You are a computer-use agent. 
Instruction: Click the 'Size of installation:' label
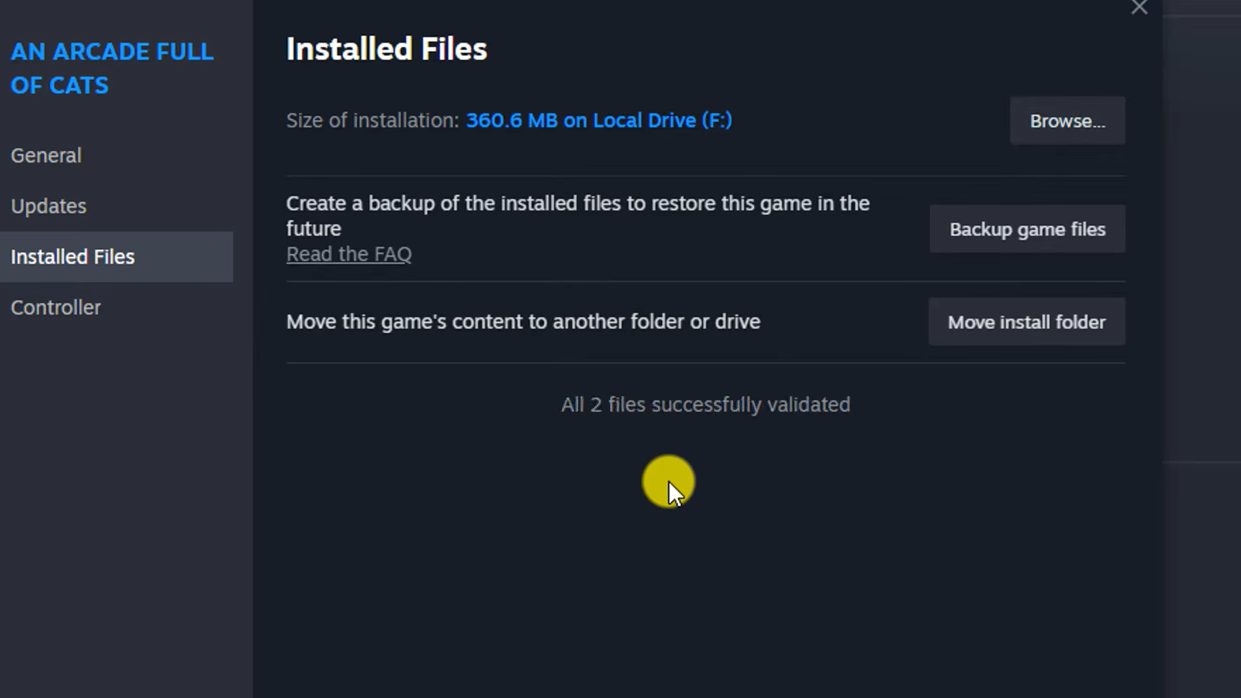coord(372,121)
